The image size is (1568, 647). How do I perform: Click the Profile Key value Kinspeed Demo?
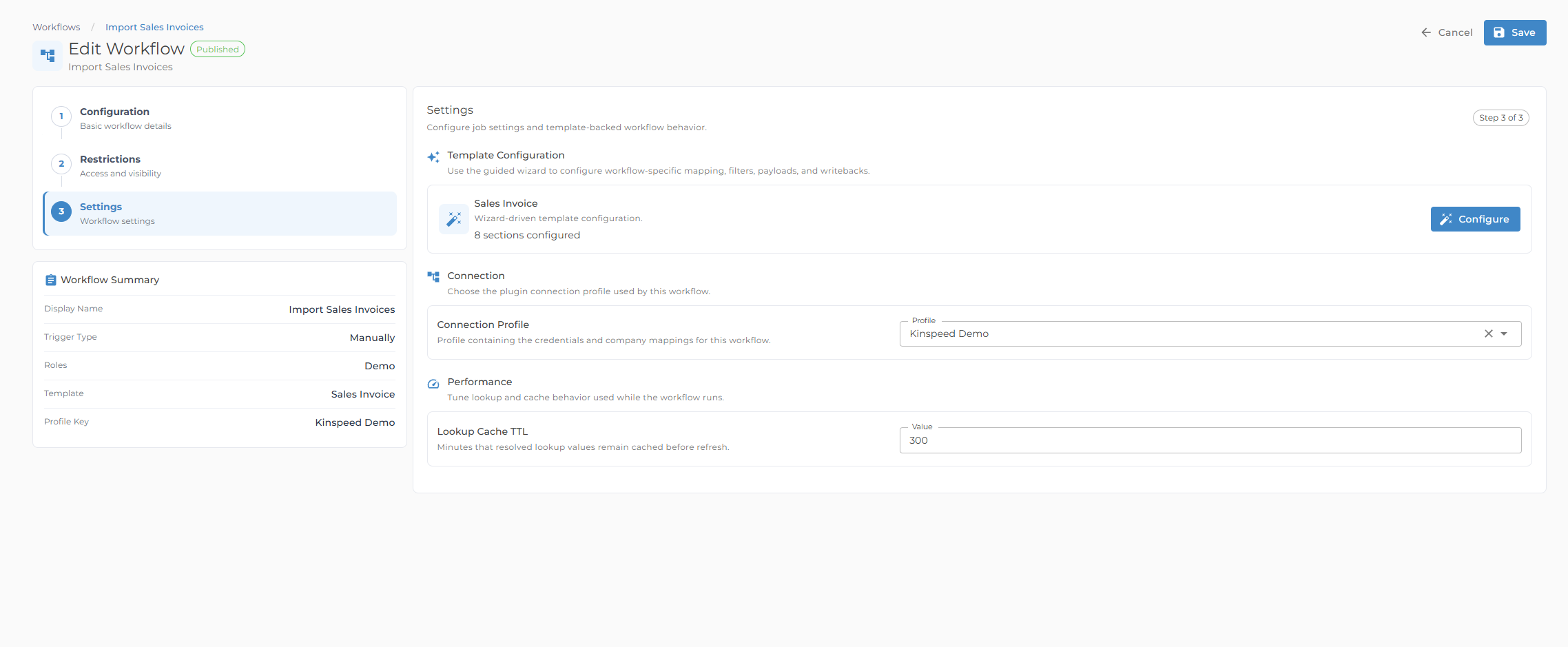[355, 423]
